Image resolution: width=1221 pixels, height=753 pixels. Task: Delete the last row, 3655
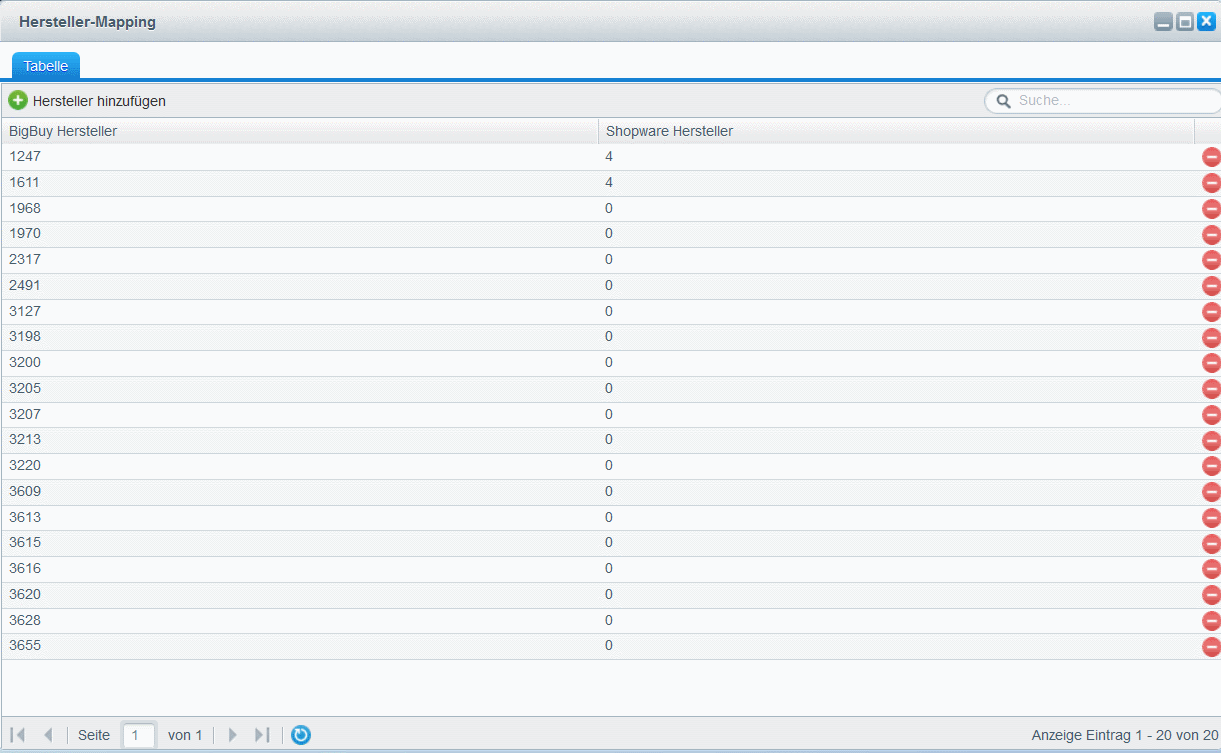(1210, 646)
